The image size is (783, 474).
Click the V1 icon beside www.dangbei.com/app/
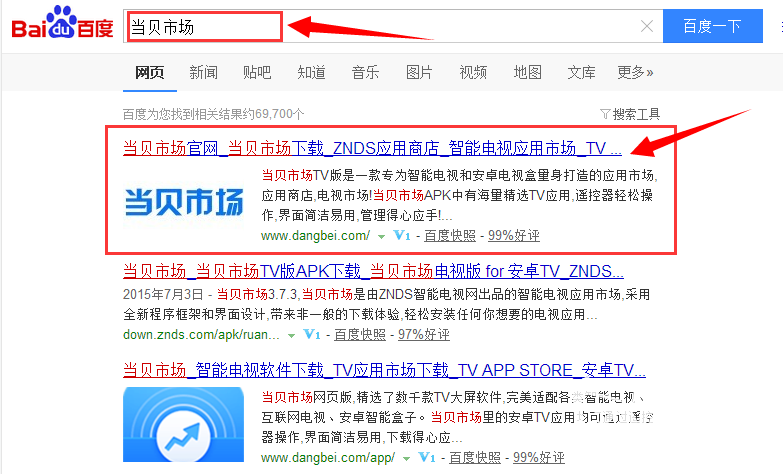pos(427,458)
